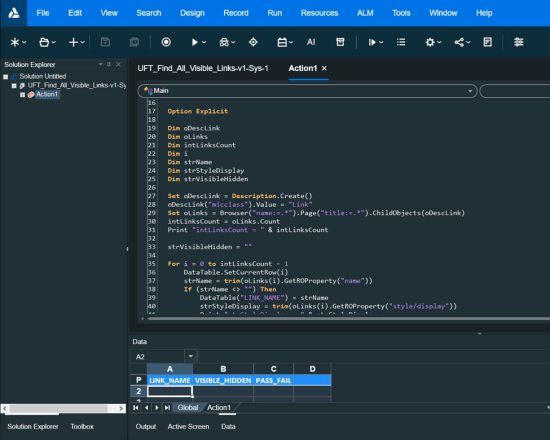Open the Help menu
Viewport: 550px width, 440px height.
coord(484,13)
